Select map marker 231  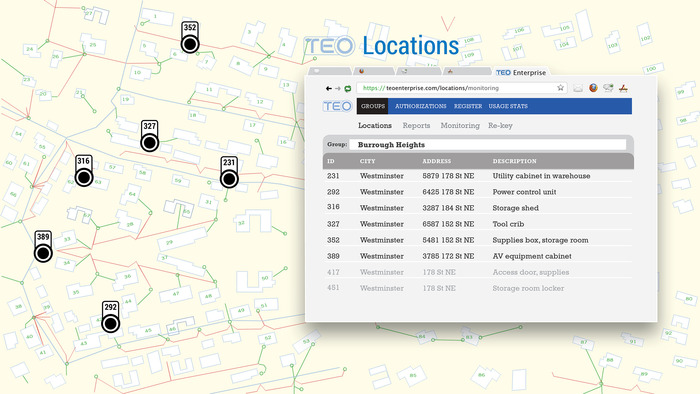point(229,172)
